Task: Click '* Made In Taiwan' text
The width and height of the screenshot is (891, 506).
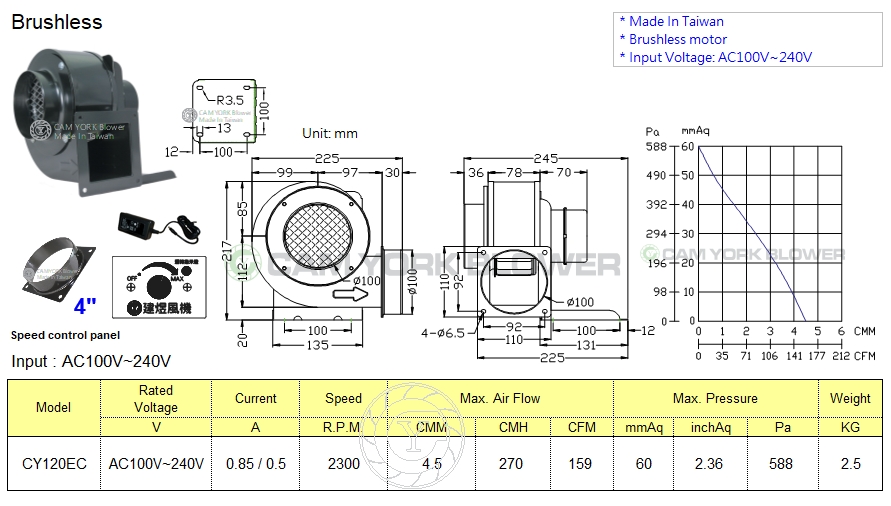Action: click(x=671, y=22)
